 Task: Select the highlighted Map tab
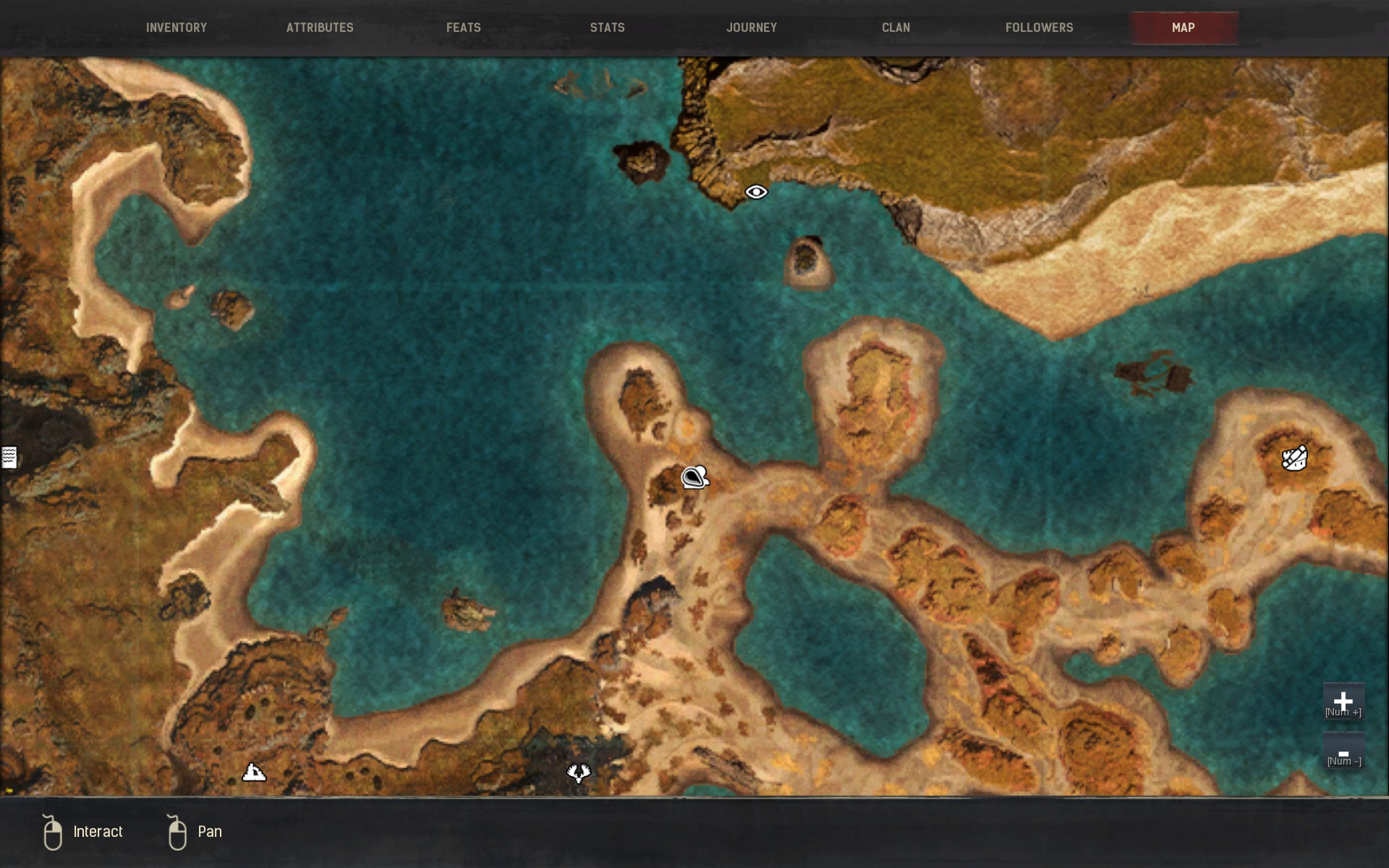point(1184,27)
